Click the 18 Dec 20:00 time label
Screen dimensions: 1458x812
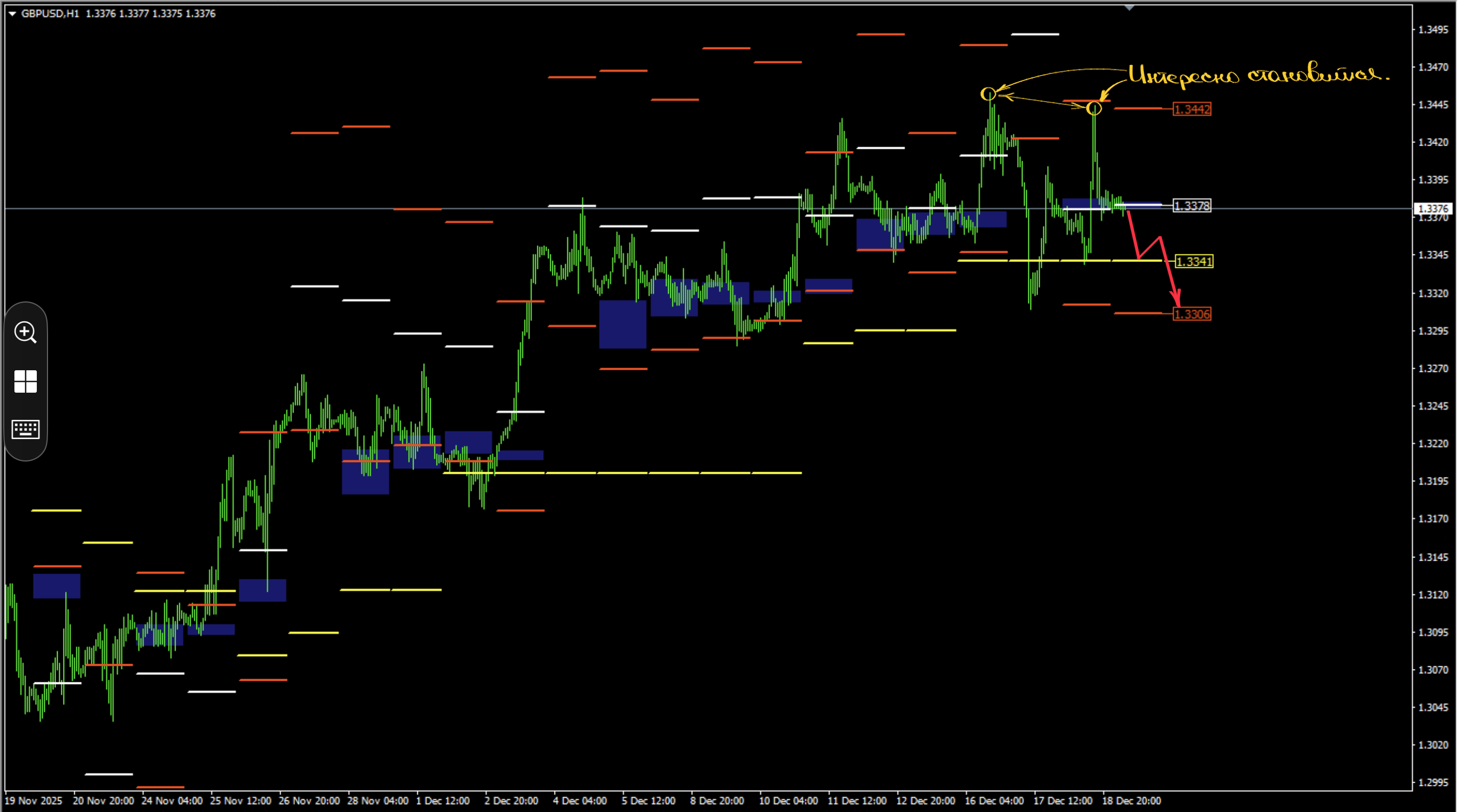coord(1131,801)
